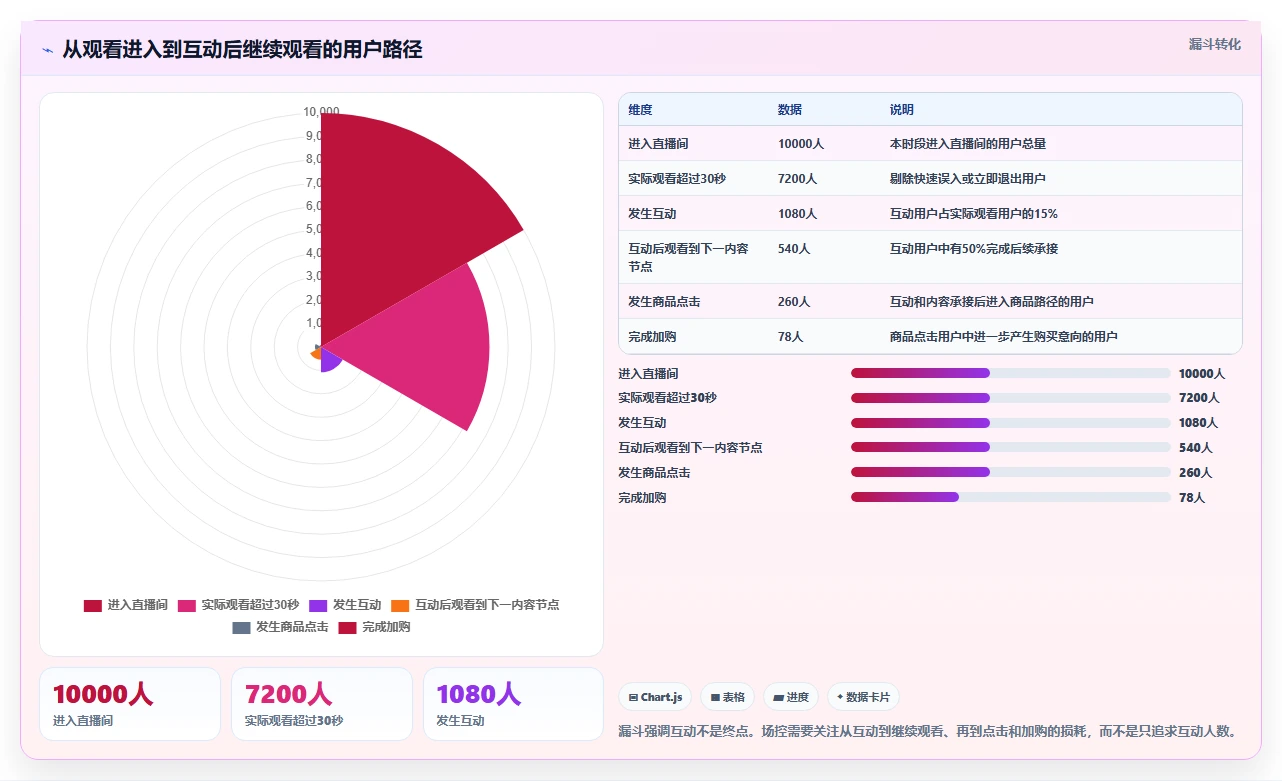Click the 发生互动 progress bar
Viewport: 1282px width, 781px height.
[1010, 423]
